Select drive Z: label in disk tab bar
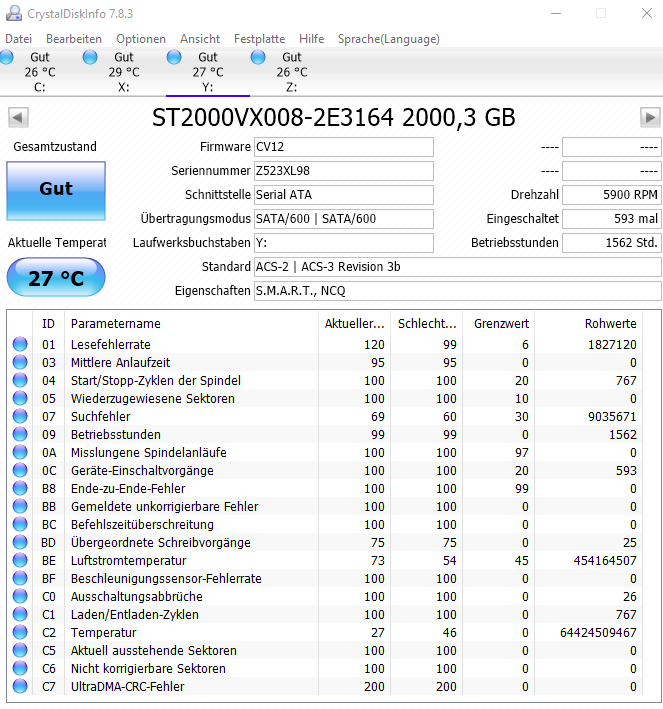 point(292,87)
